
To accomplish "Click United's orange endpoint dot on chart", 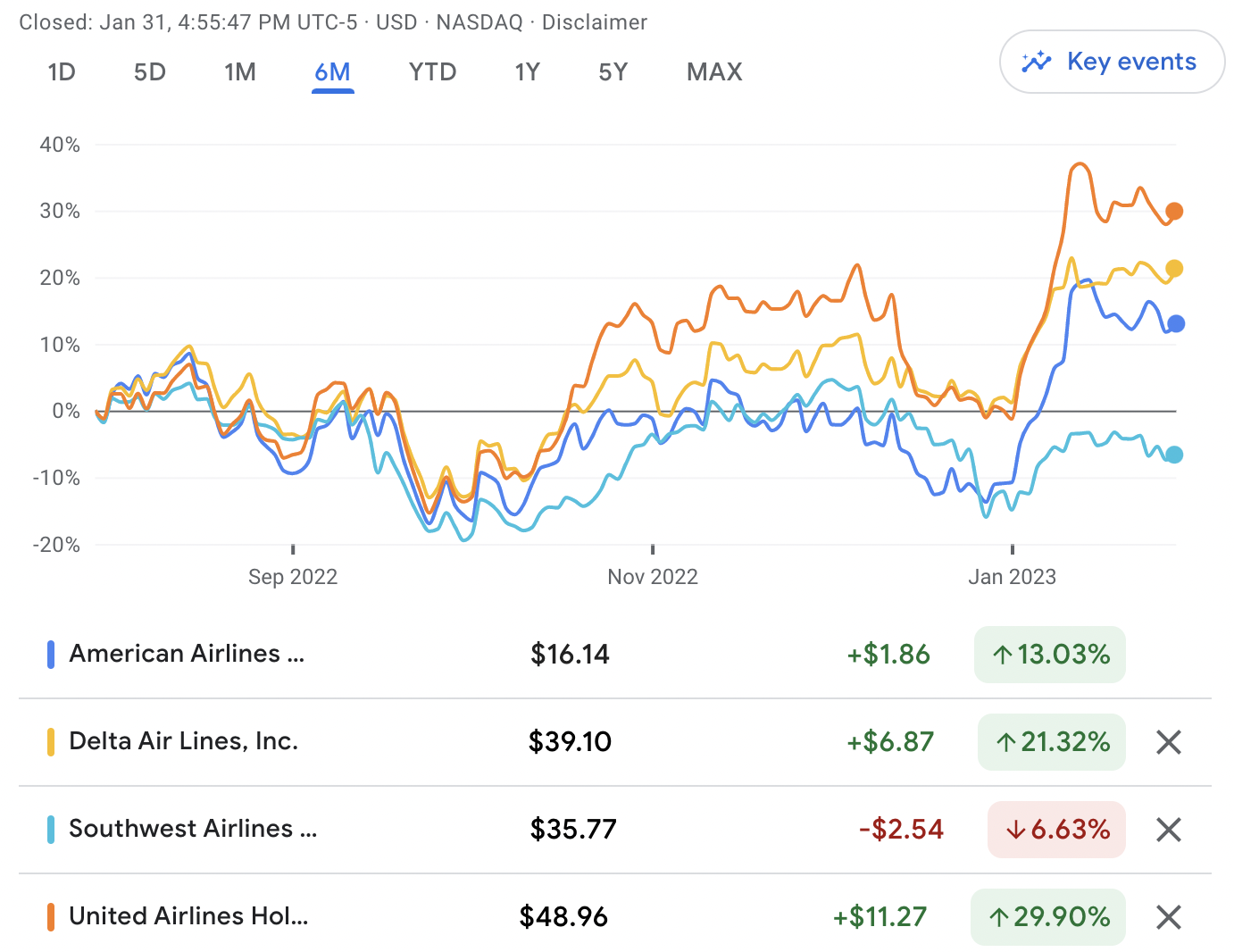I will [1174, 212].
